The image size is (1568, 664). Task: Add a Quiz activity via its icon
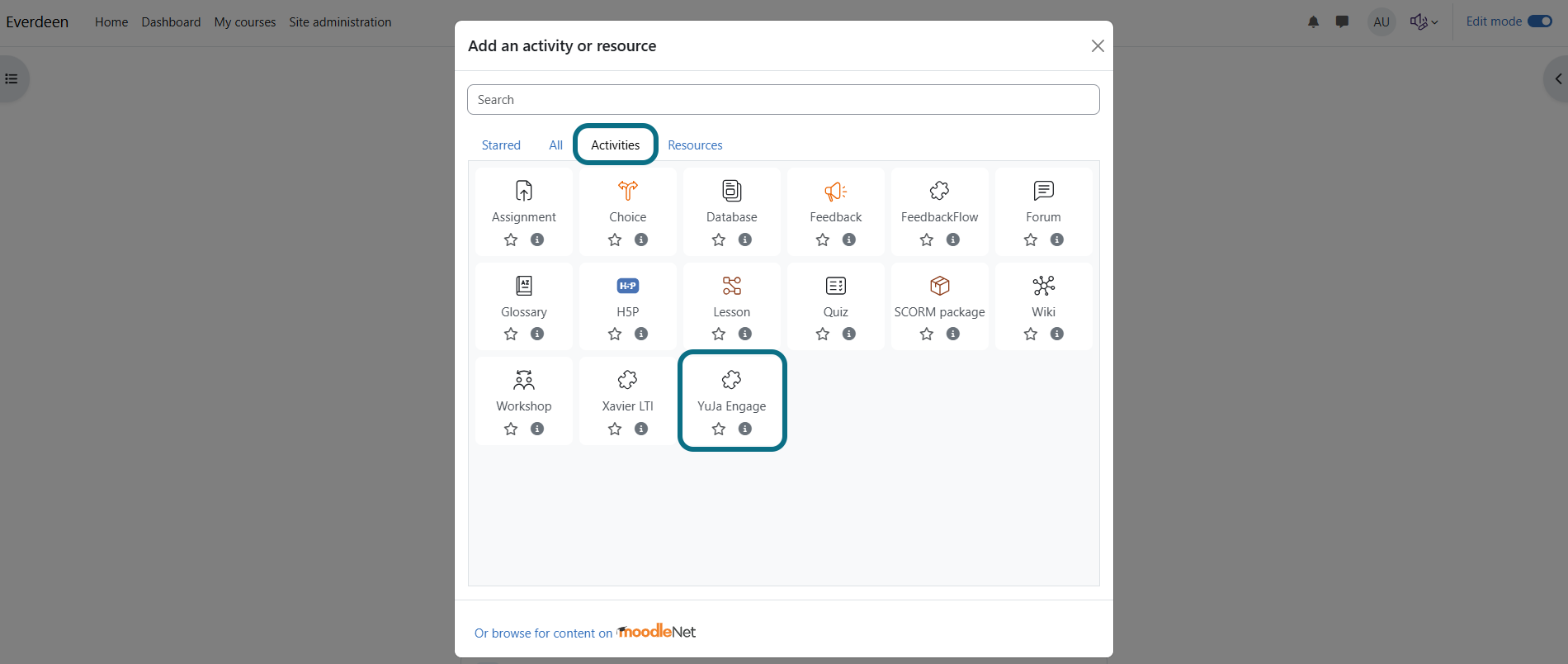(836, 286)
